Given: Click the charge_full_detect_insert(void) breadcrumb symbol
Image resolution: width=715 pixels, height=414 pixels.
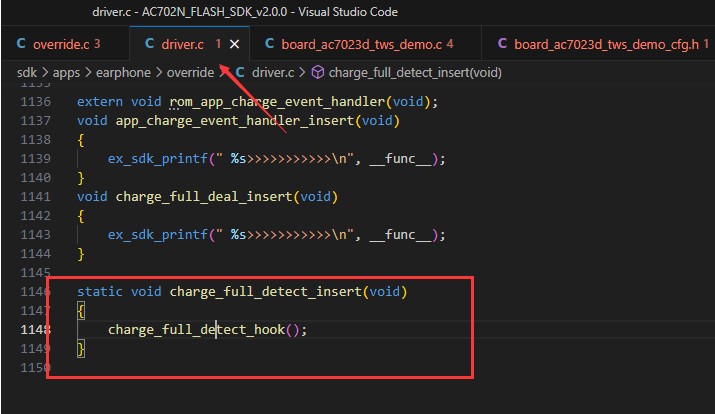Looking at the screenshot, I should 415,72.
